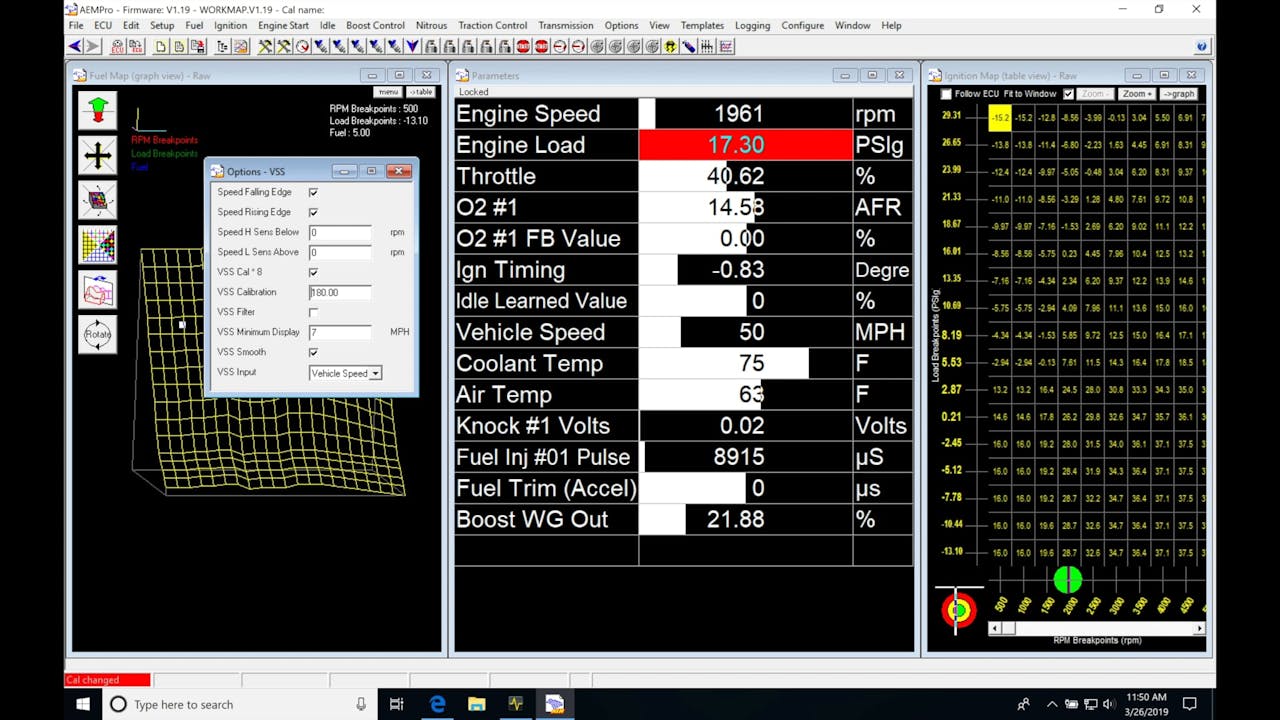Disable the Speed Falling Edge checkbox
The image size is (1280, 720).
[x=313, y=192]
